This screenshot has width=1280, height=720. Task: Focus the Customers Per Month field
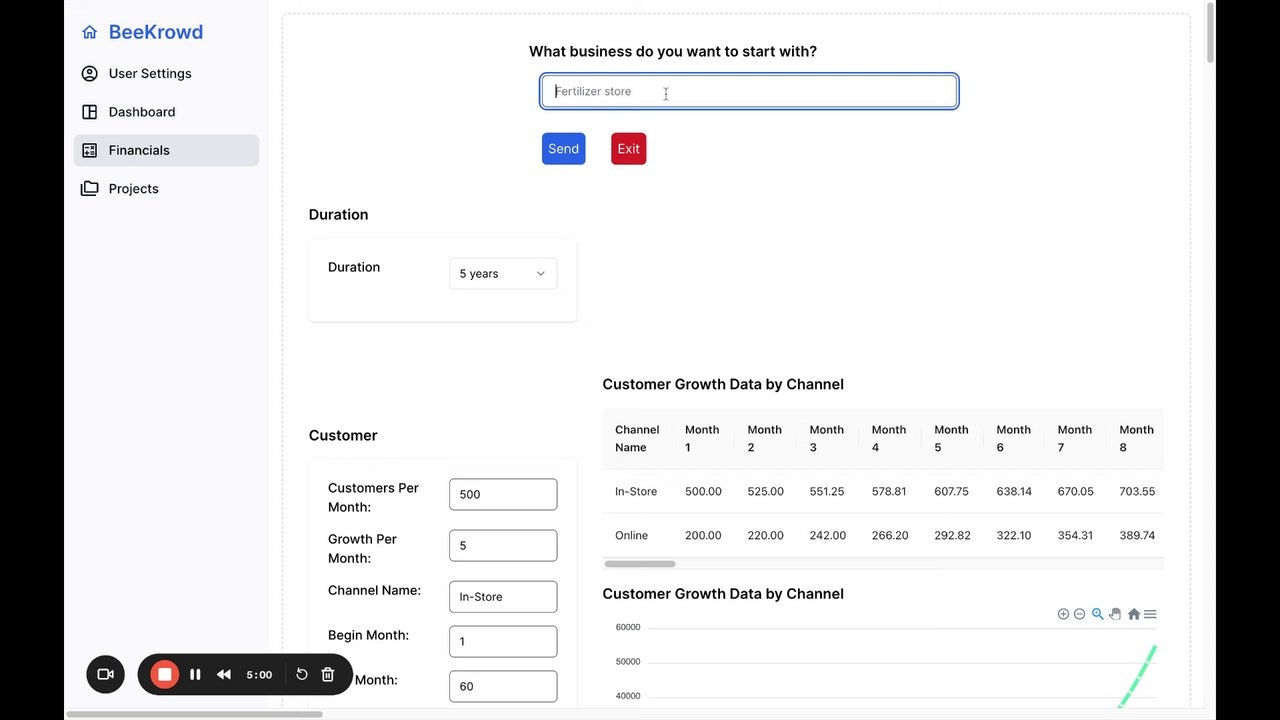502,494
